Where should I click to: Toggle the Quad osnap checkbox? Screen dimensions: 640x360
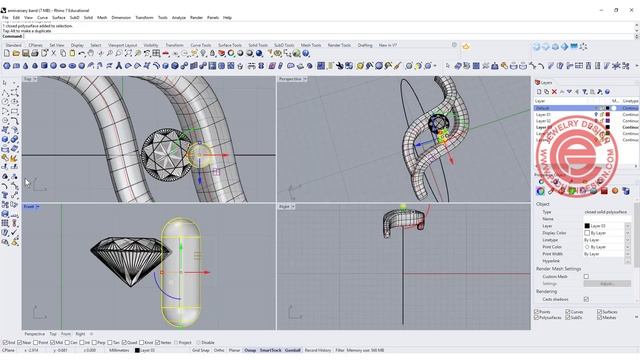pyautogui.click(x=124, y=343)
